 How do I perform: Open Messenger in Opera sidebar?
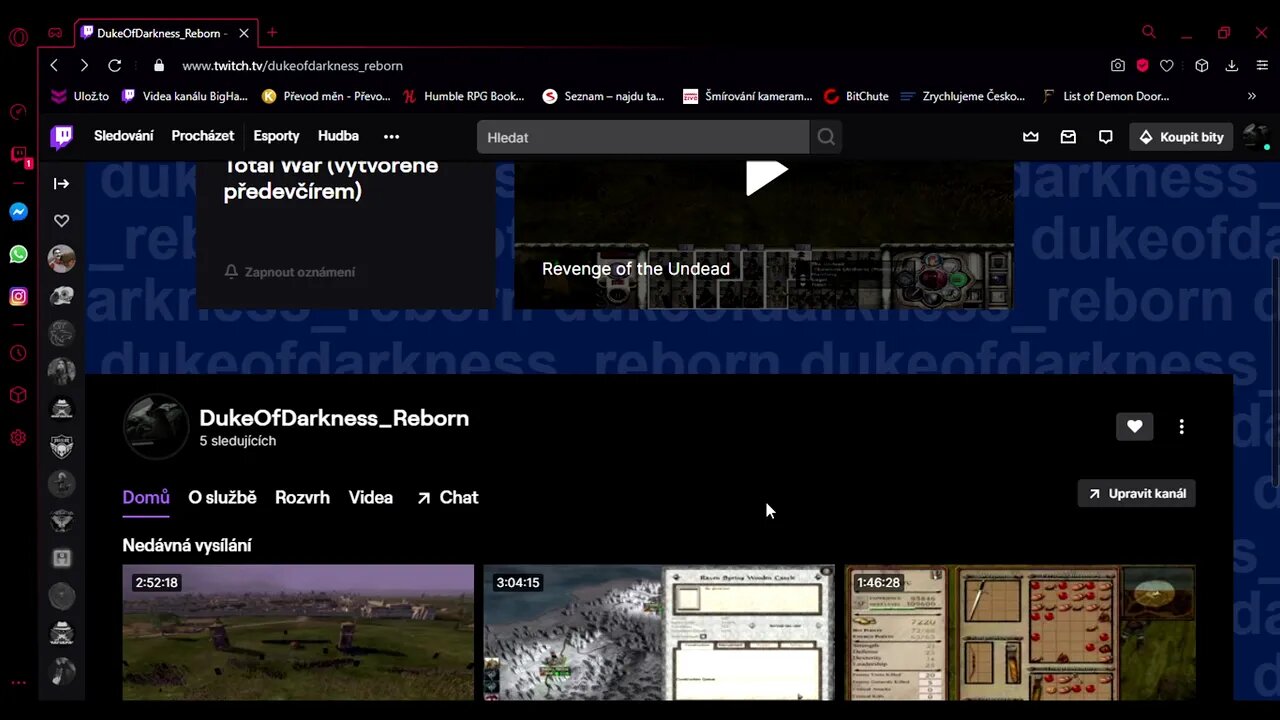point(18,212)
